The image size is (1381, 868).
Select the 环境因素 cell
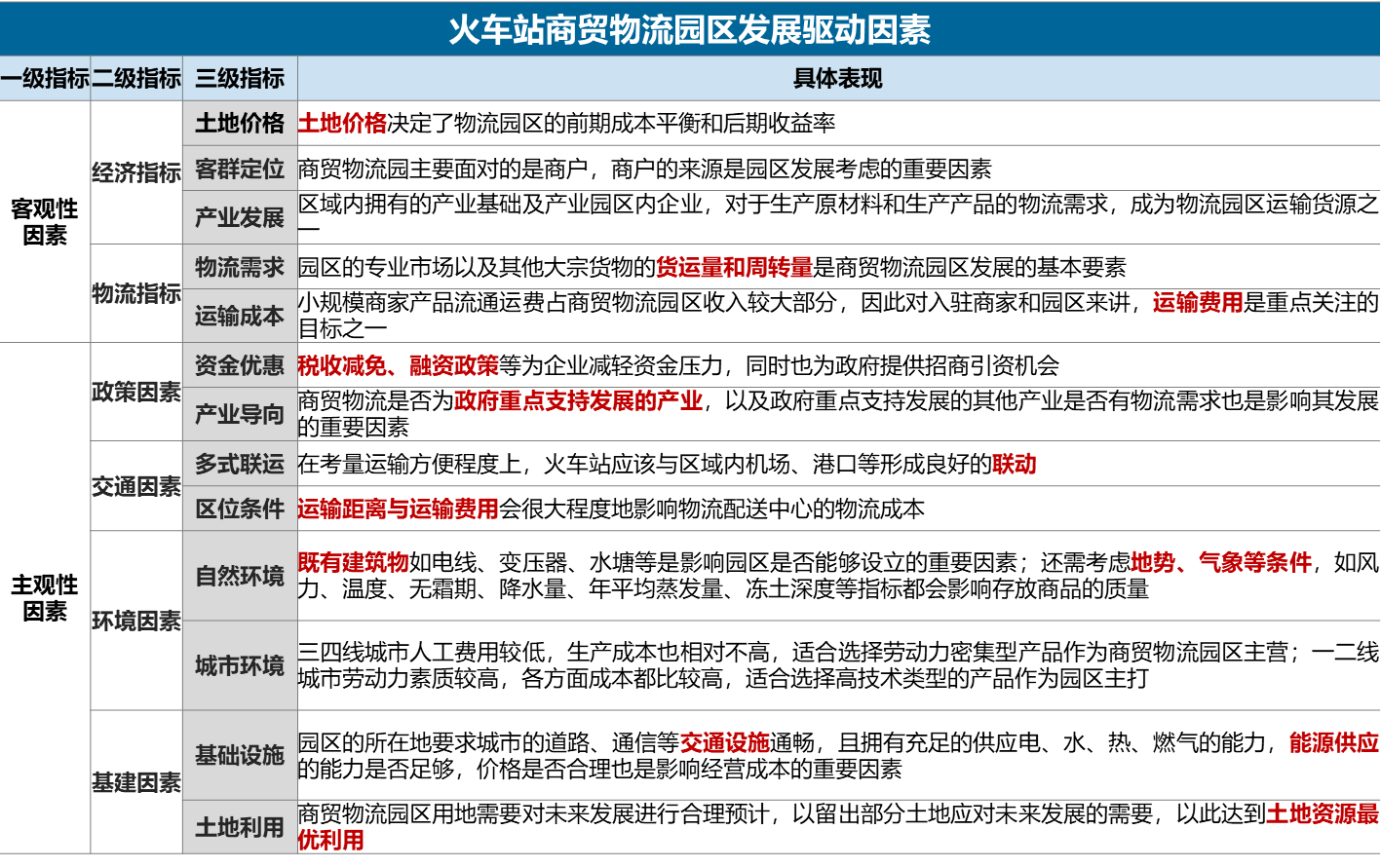pos(136,621)
